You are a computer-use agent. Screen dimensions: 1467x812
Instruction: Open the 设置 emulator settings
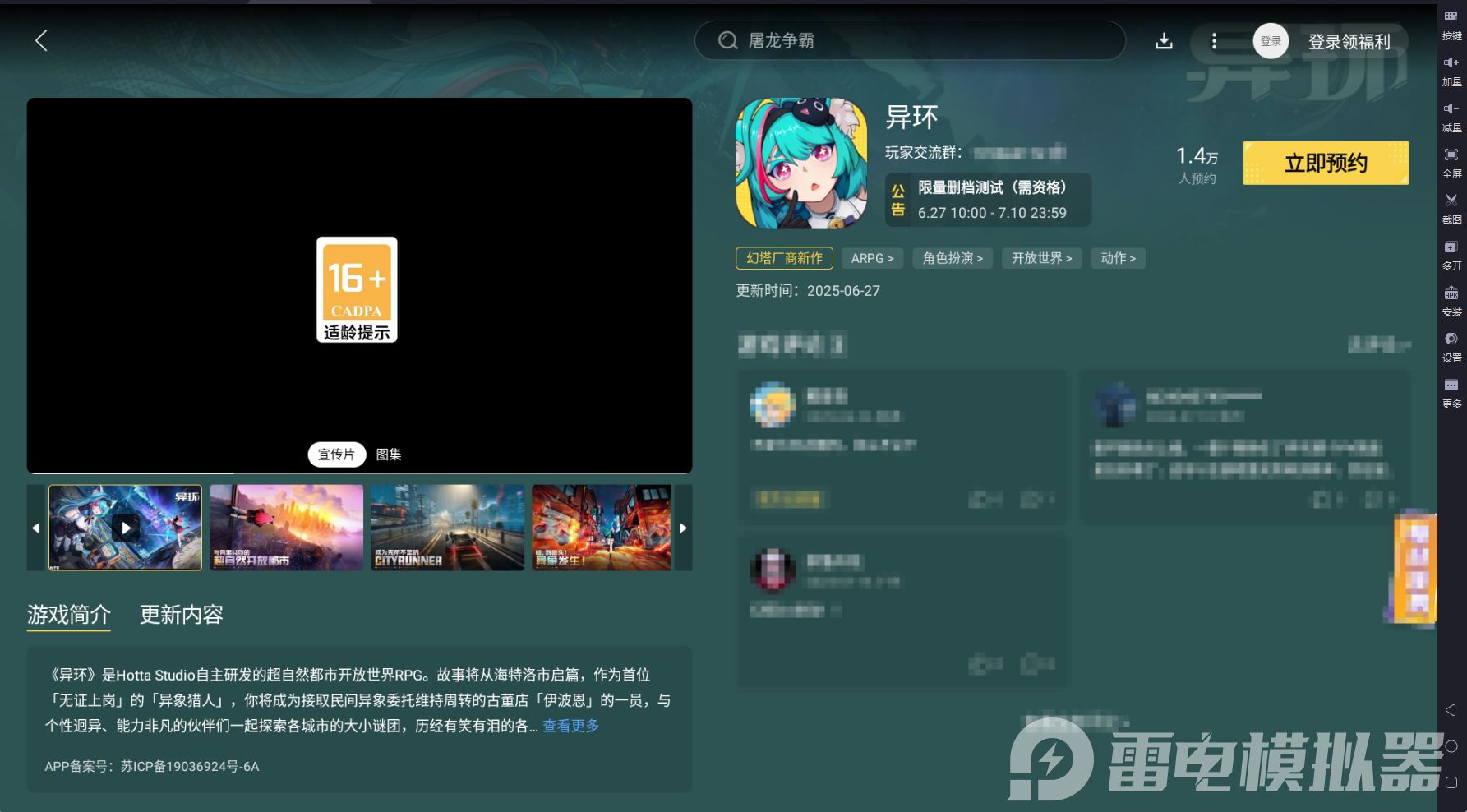pyautogui.click(x=1451, y=347)
